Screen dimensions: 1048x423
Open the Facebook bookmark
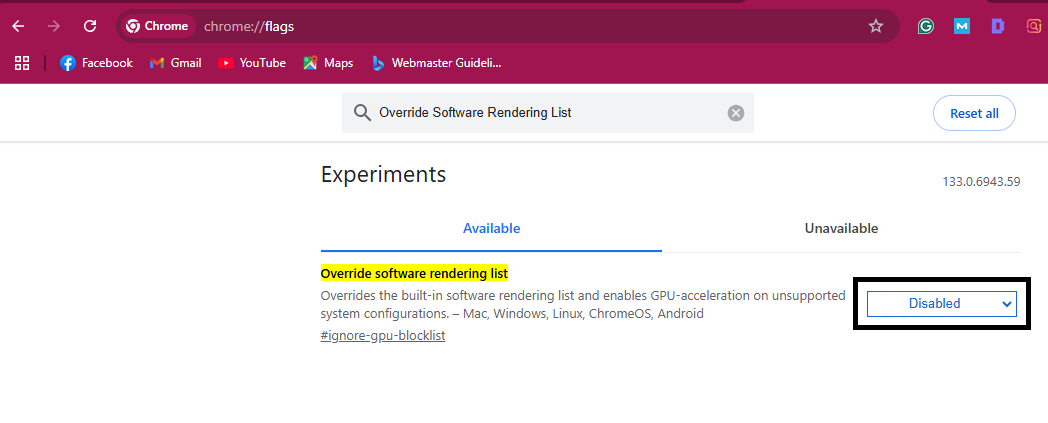click(96, 63)
